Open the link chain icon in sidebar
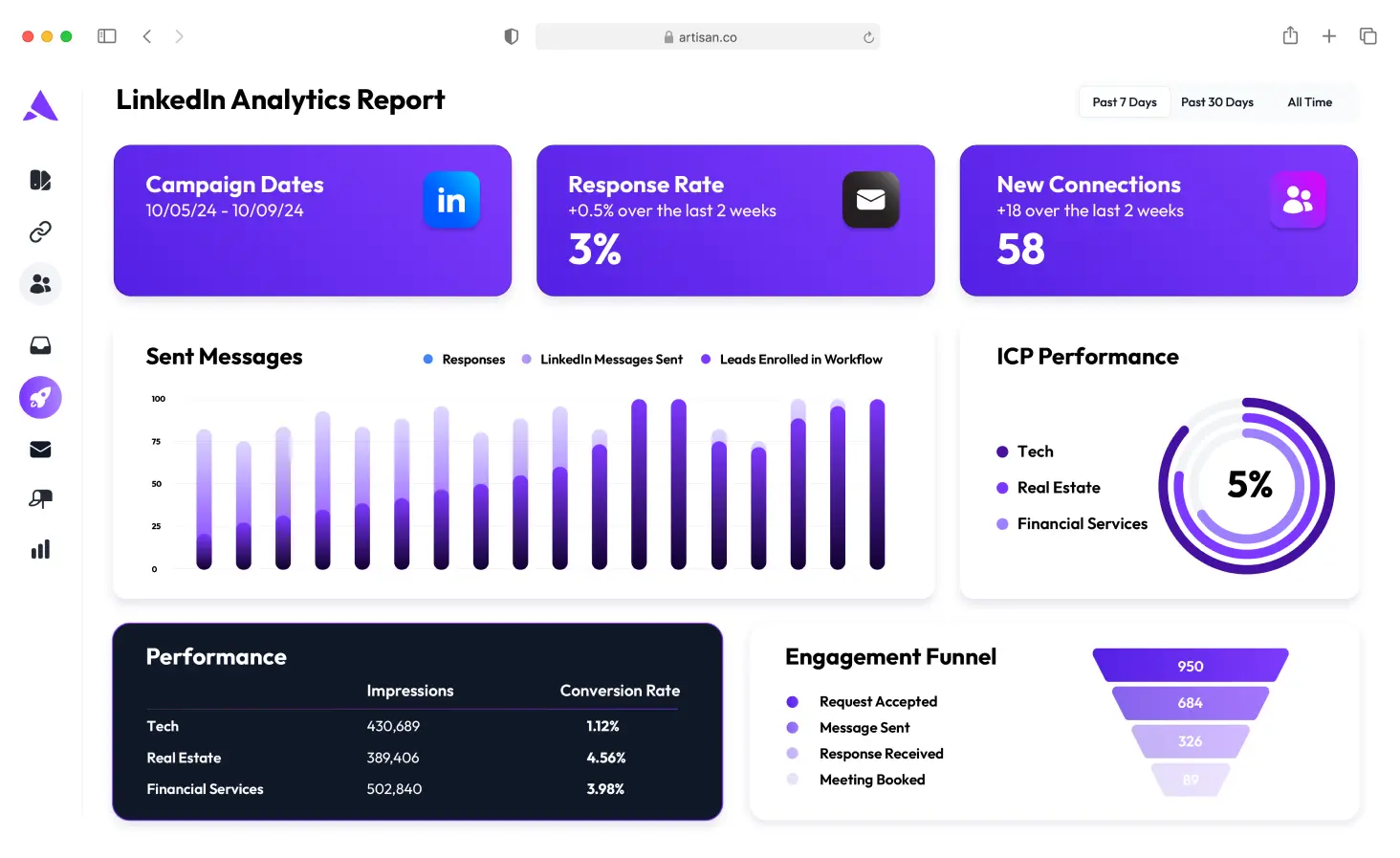Image resolution: width=1400 pixels, height=858 pixels. tap(40, 231)
